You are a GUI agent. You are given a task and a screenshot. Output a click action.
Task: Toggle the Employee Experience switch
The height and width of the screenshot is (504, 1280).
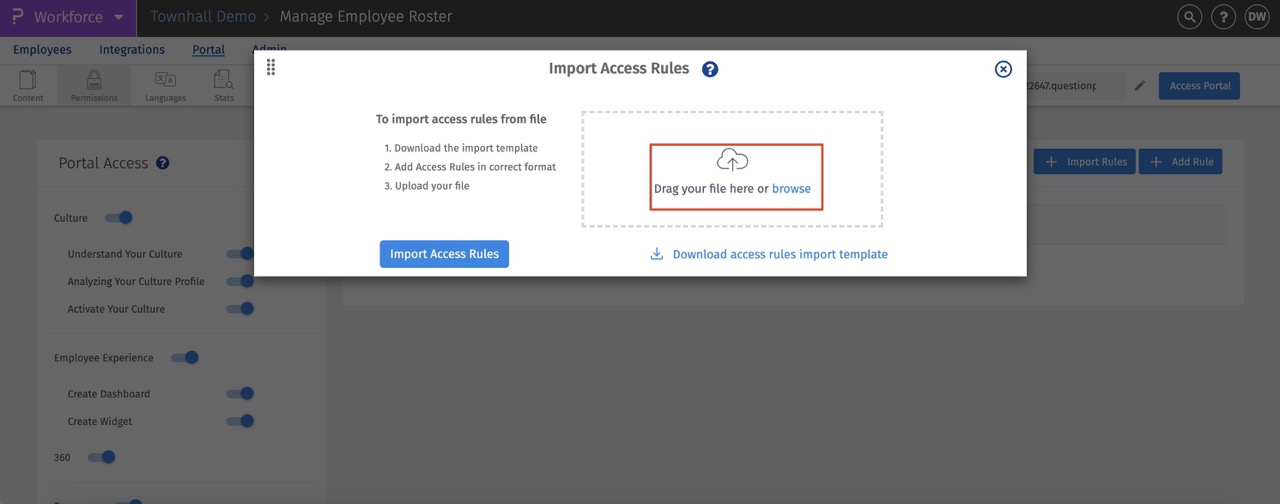pos(185,358)
